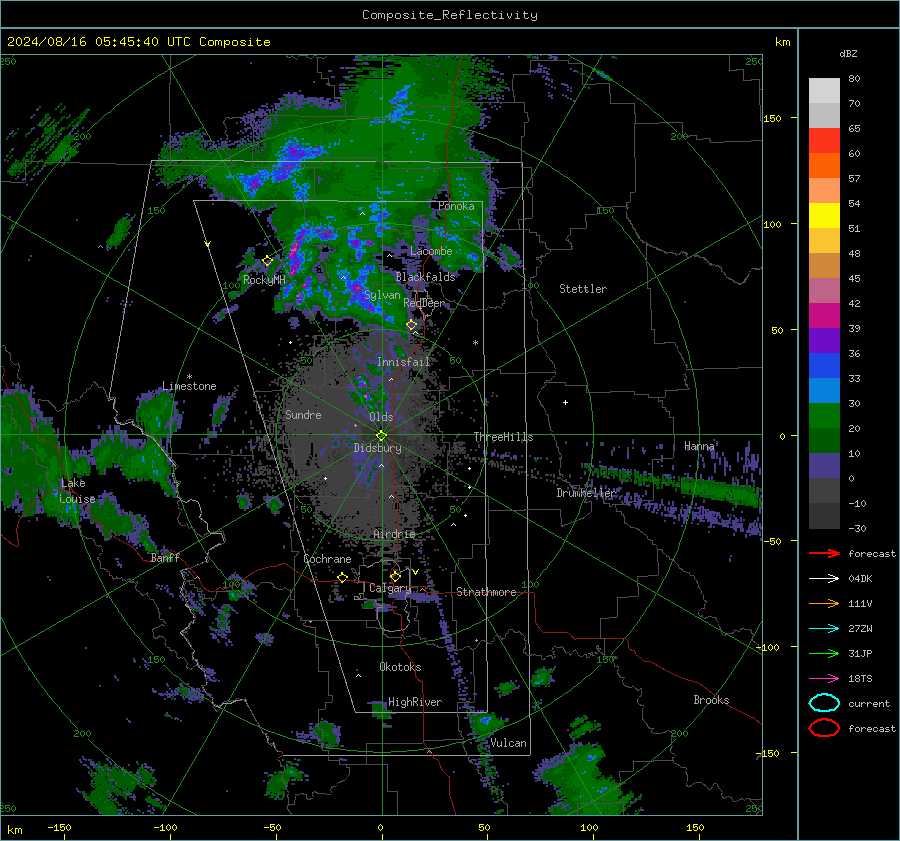
Task: Click the 'Stettler' city label
Action: point(583,289)
